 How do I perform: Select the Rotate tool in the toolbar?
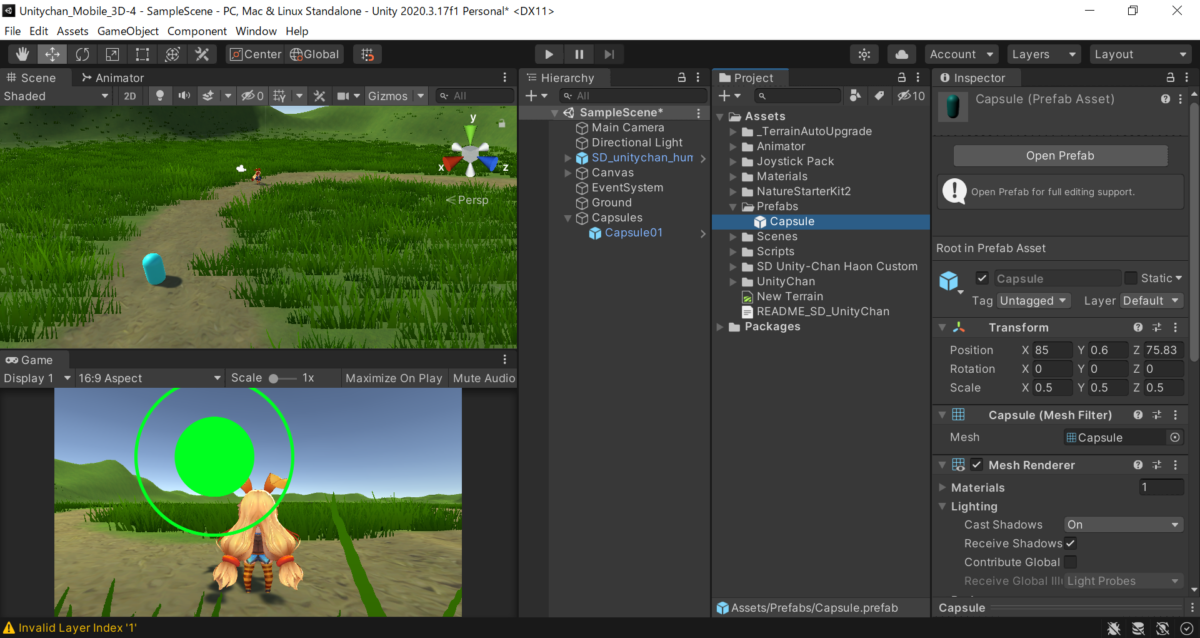point(82,54)
